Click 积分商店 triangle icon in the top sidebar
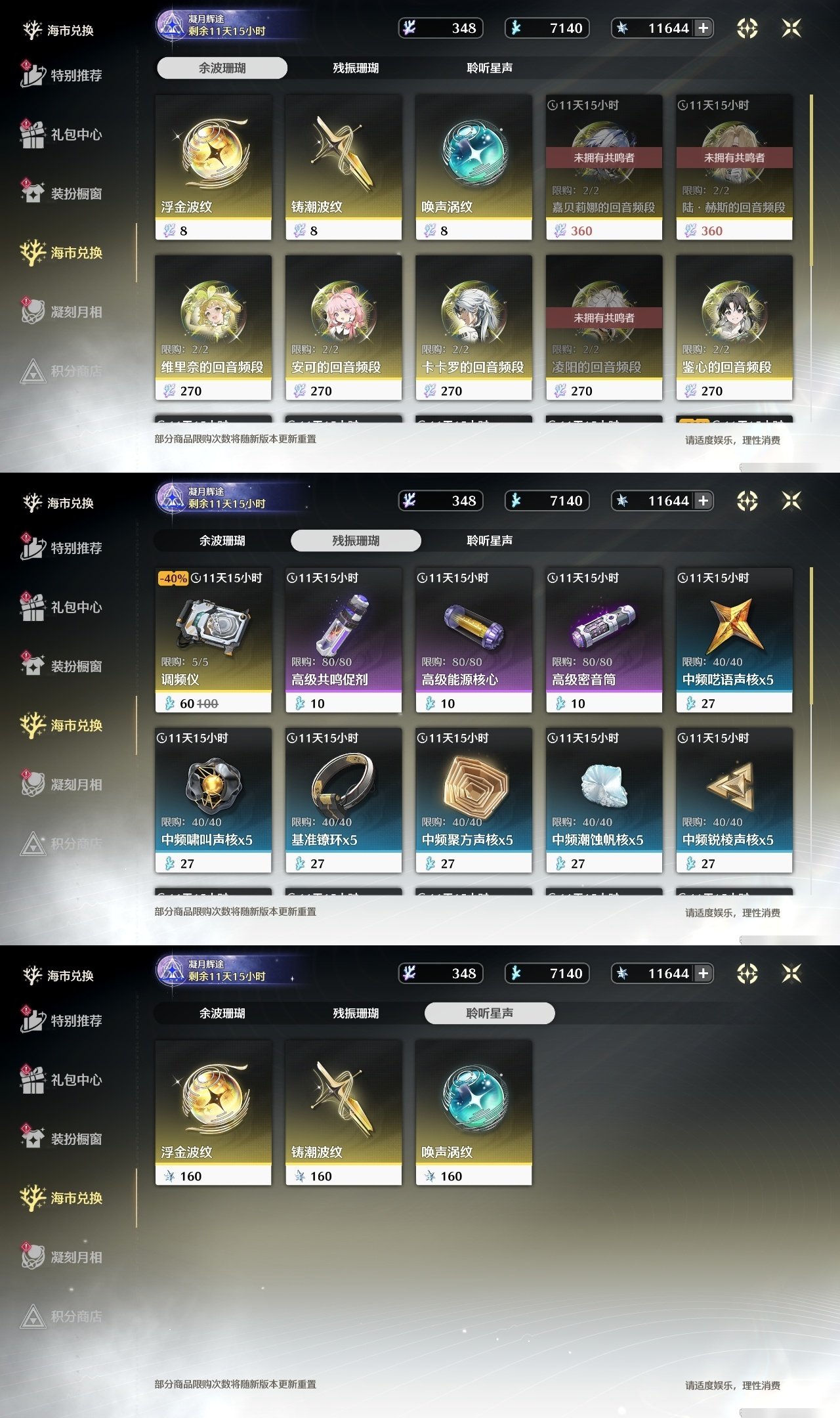 pos(32,371)
